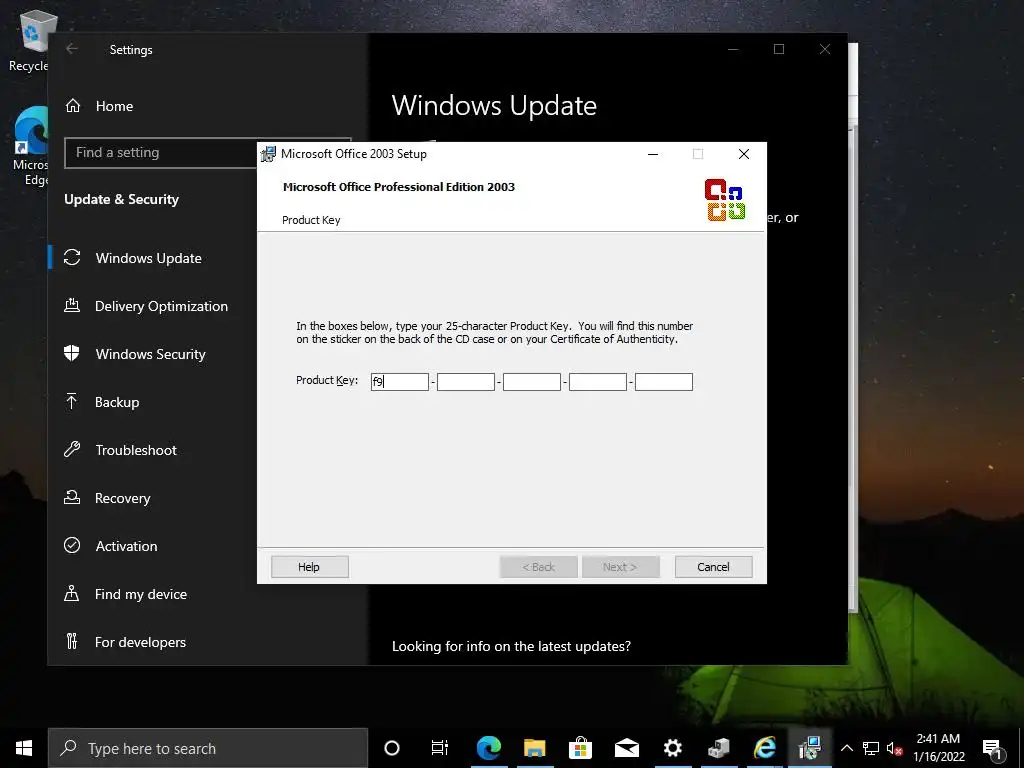Click the Windows Update refresh arrows icon
The height and width of the screenshot is (768, 1024).
click(72, 257)
